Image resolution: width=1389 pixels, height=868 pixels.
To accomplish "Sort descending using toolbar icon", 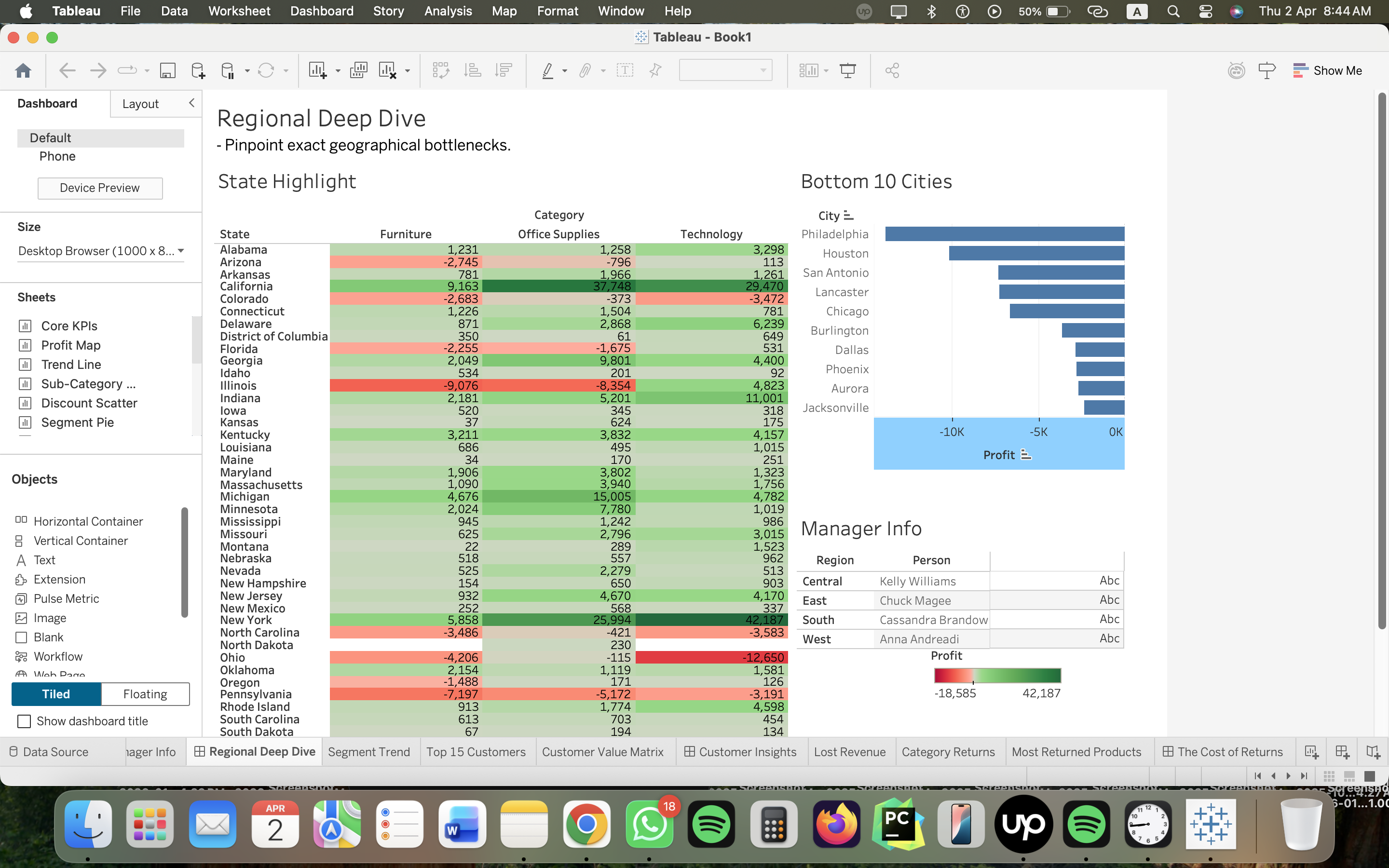I will pyautogui.click(x=504, y=69).
